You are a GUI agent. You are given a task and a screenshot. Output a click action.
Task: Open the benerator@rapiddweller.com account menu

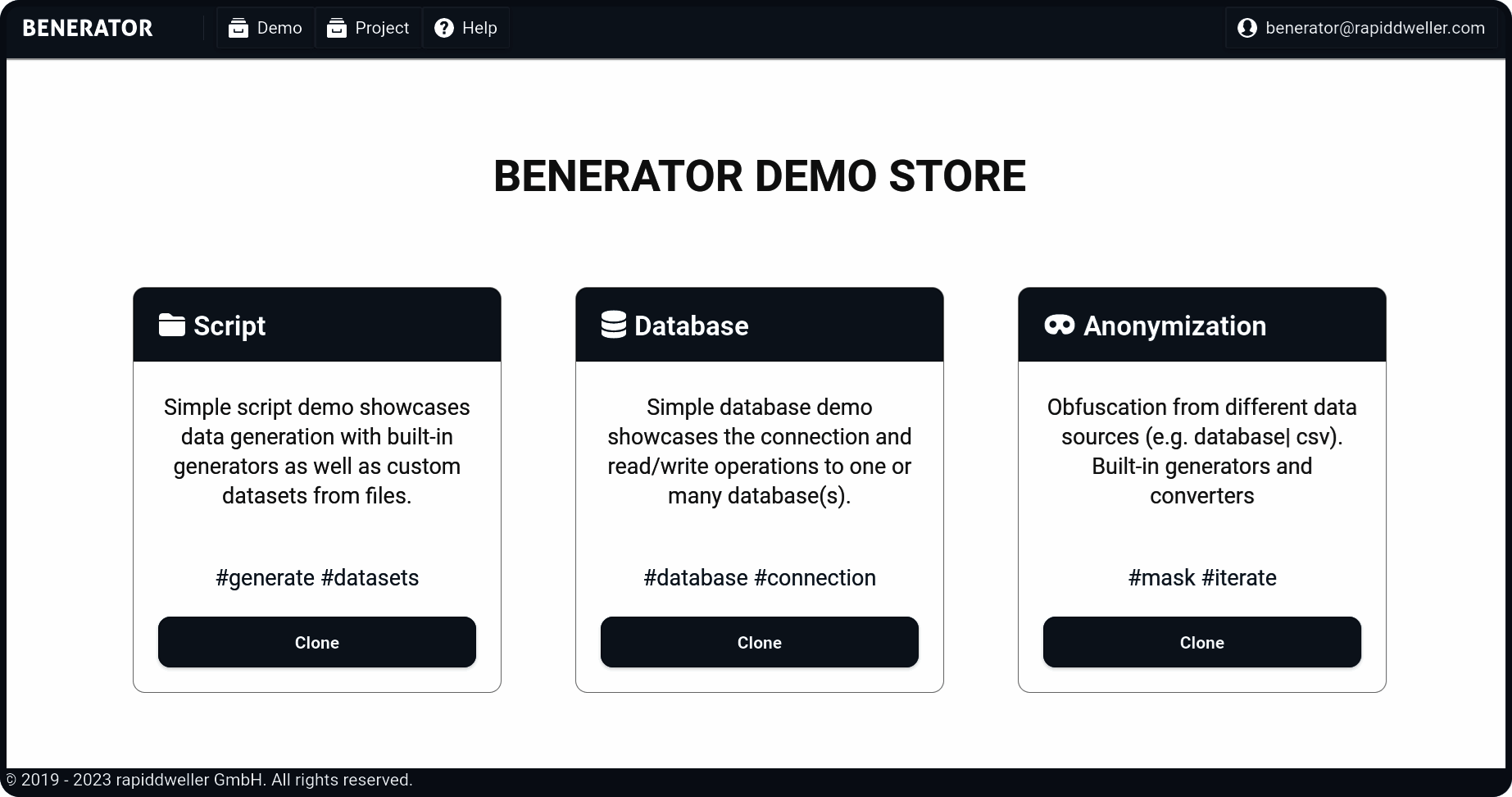coord(1361,28)
